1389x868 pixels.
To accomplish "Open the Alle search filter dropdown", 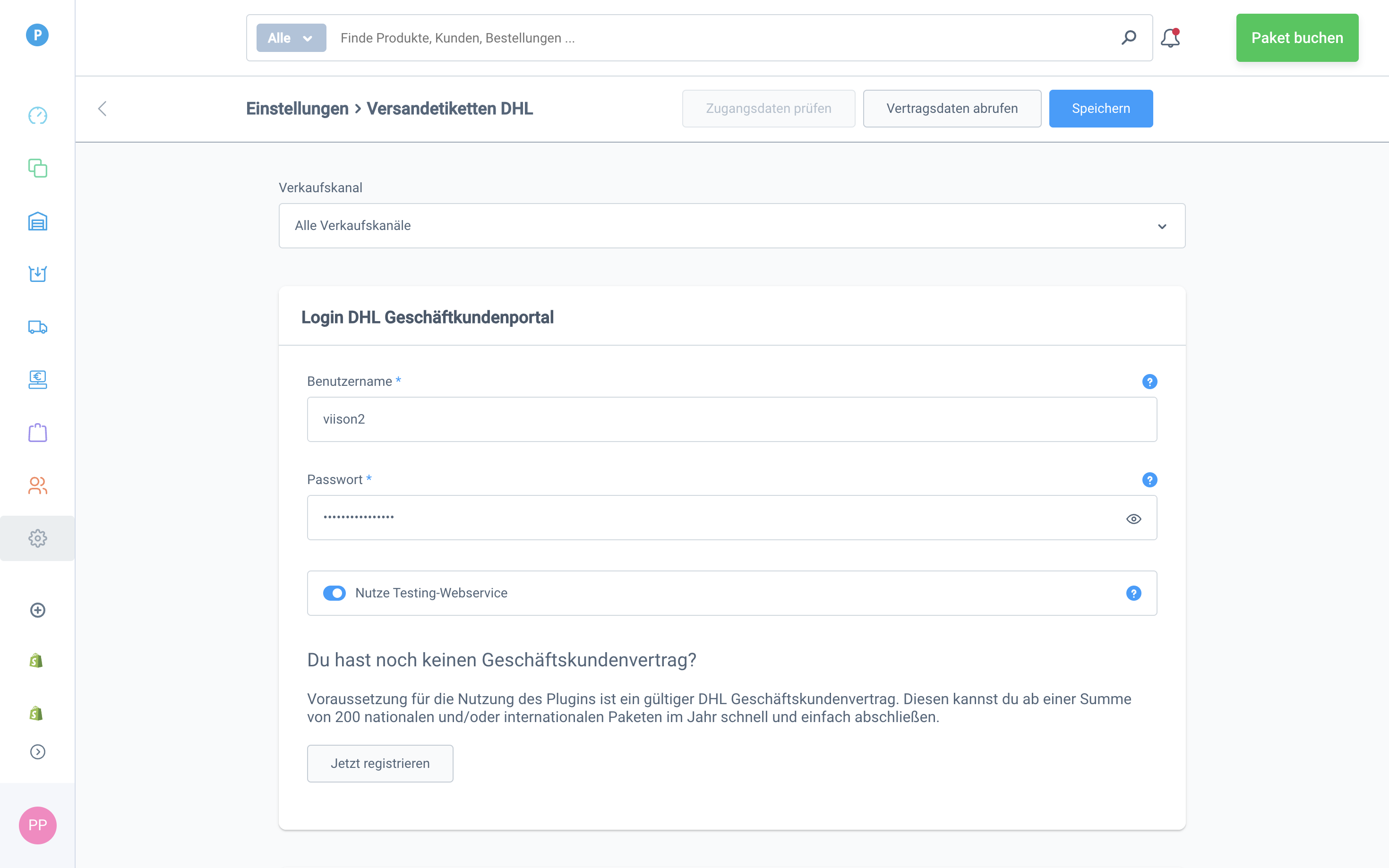I will pyautogui.click(x=291, y=38).
